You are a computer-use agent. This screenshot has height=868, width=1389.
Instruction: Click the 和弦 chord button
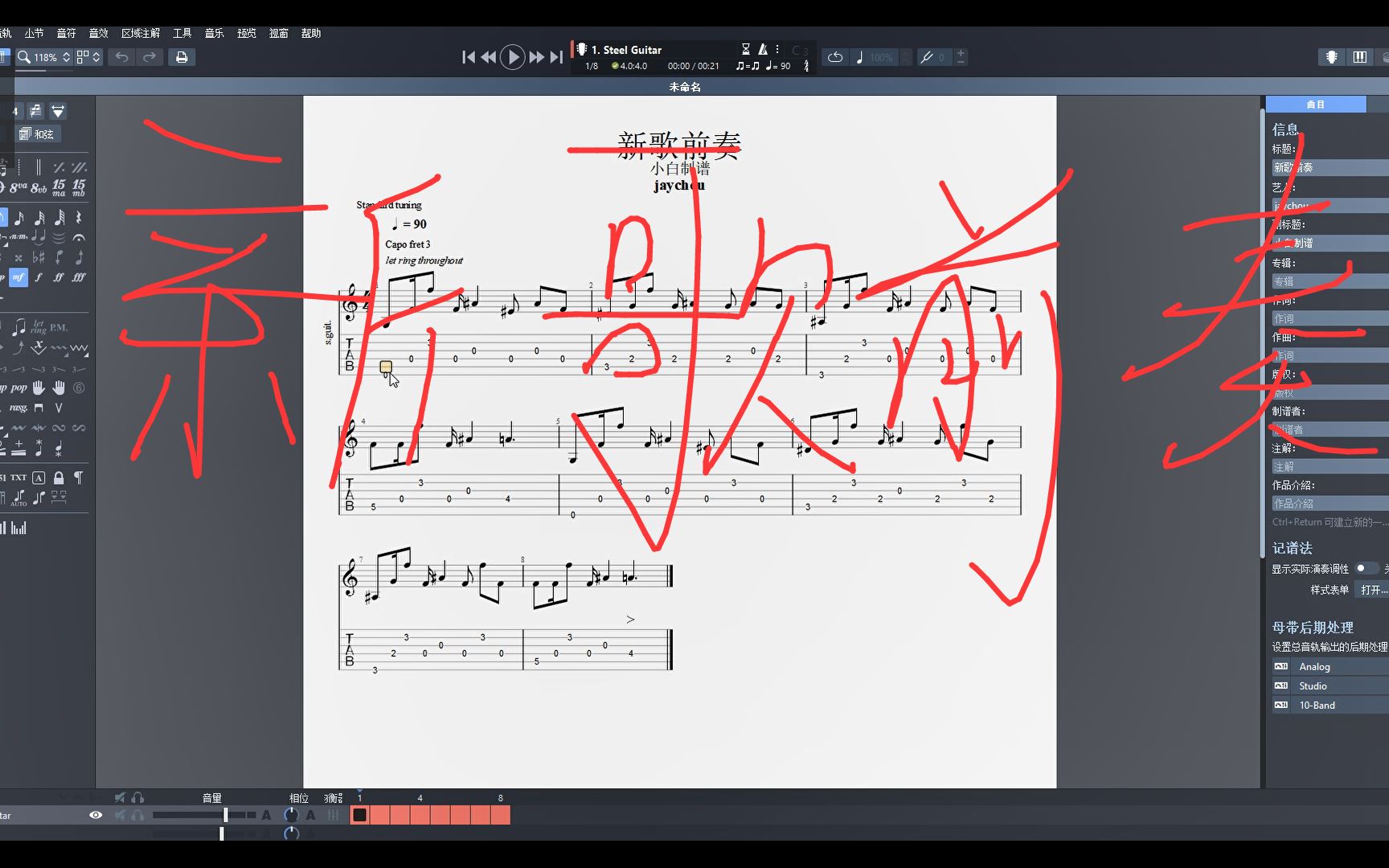(37, 134)
